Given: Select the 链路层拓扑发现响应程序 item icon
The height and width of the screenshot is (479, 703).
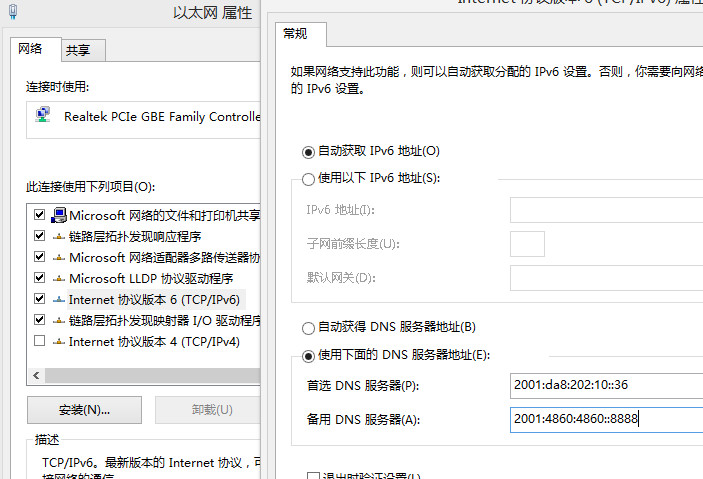Looking at the screenshot, I should (59, 236).
